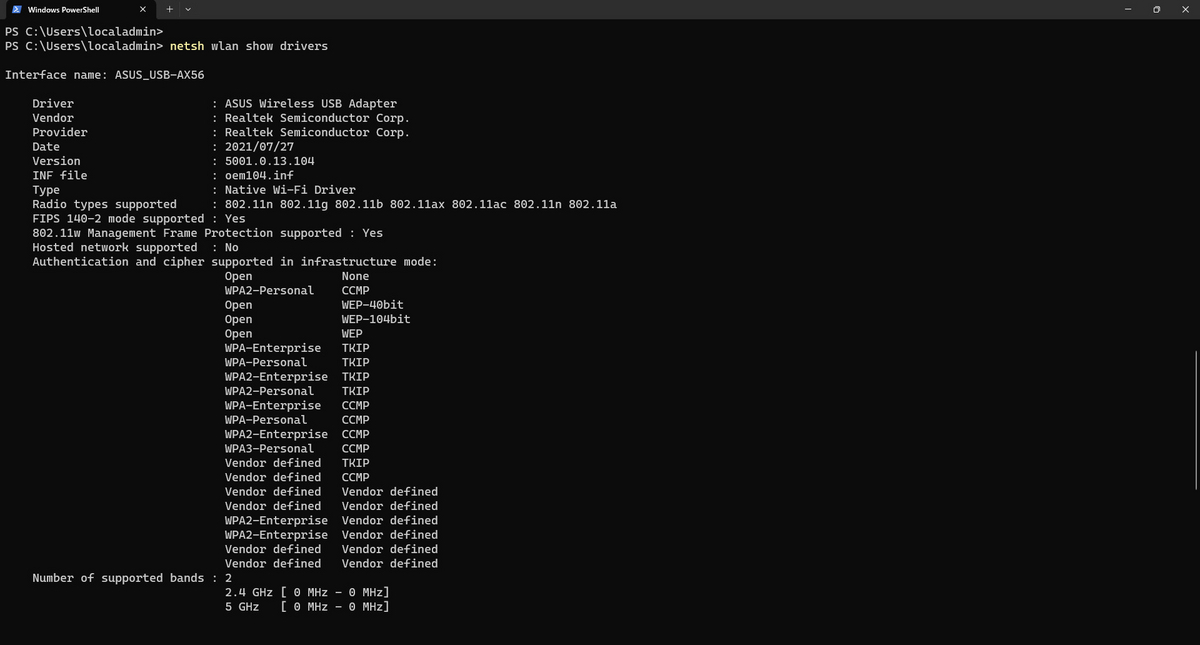This screenshot has width=1200, height=645.
Task: Maximize the terminal window
Action: [1156, 9]
